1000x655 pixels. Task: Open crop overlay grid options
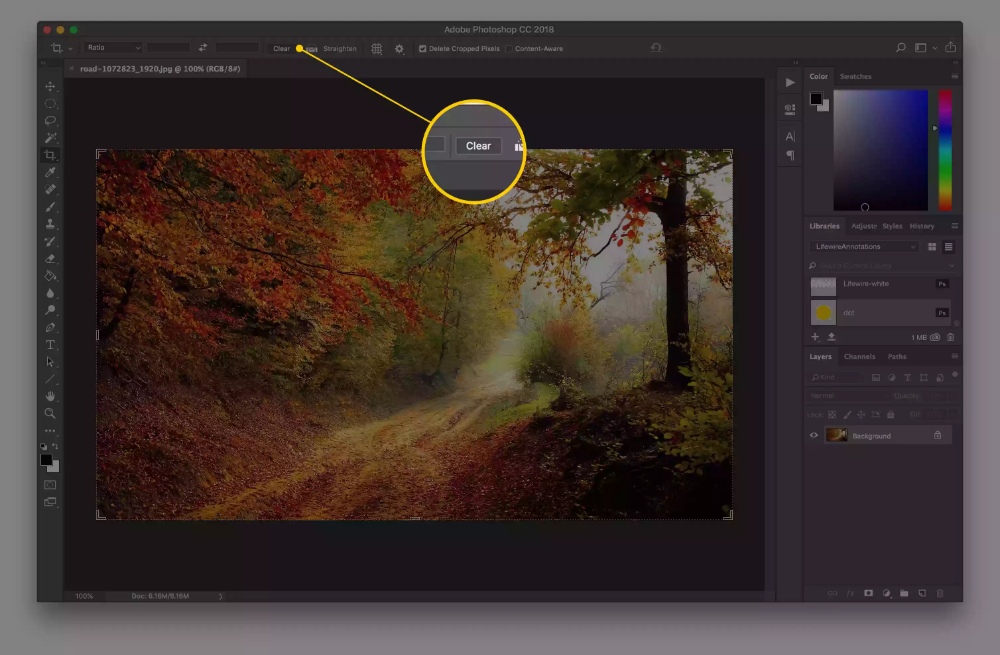[377, 48]
